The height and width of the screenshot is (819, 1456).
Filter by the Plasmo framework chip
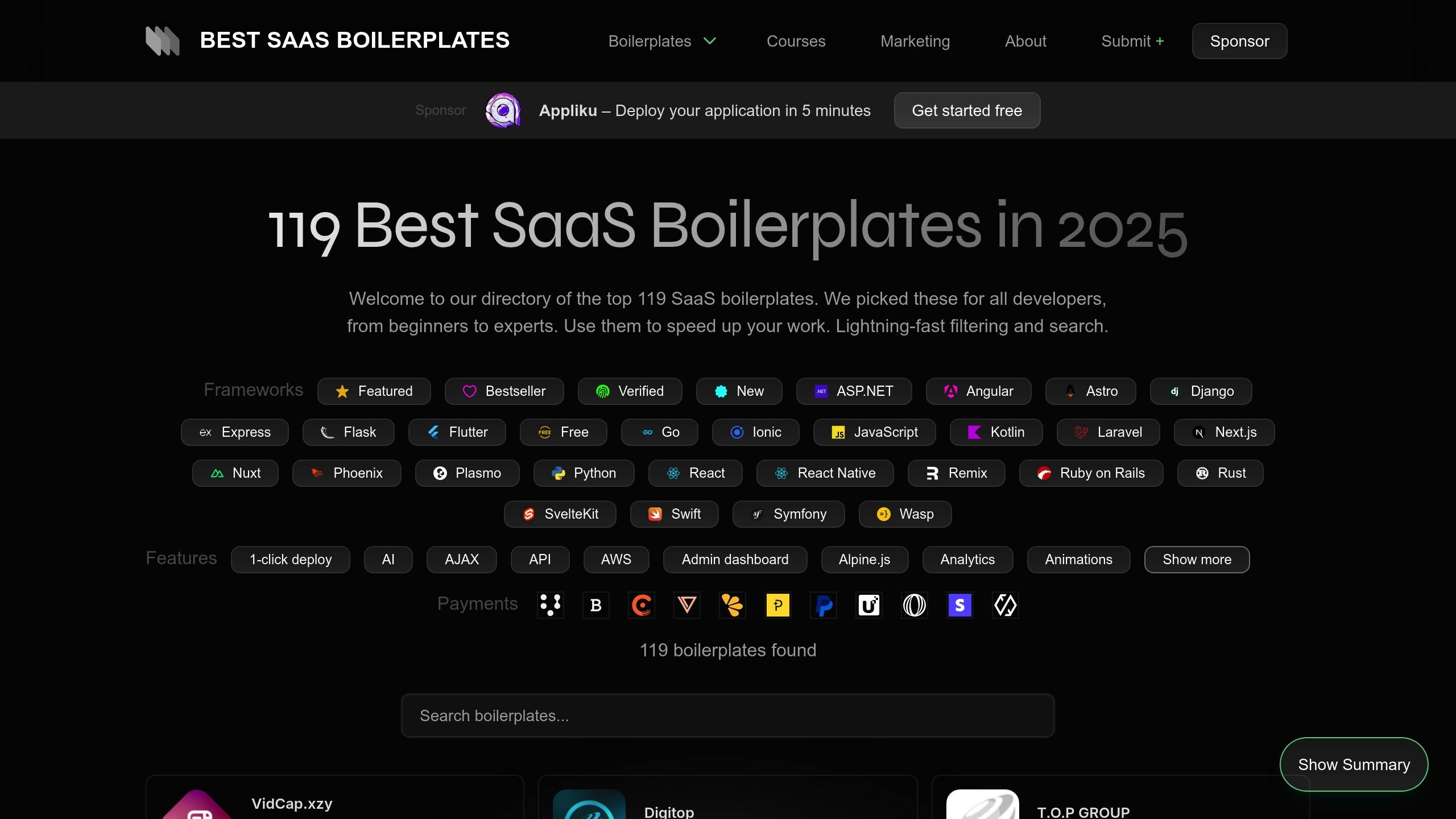467,473
